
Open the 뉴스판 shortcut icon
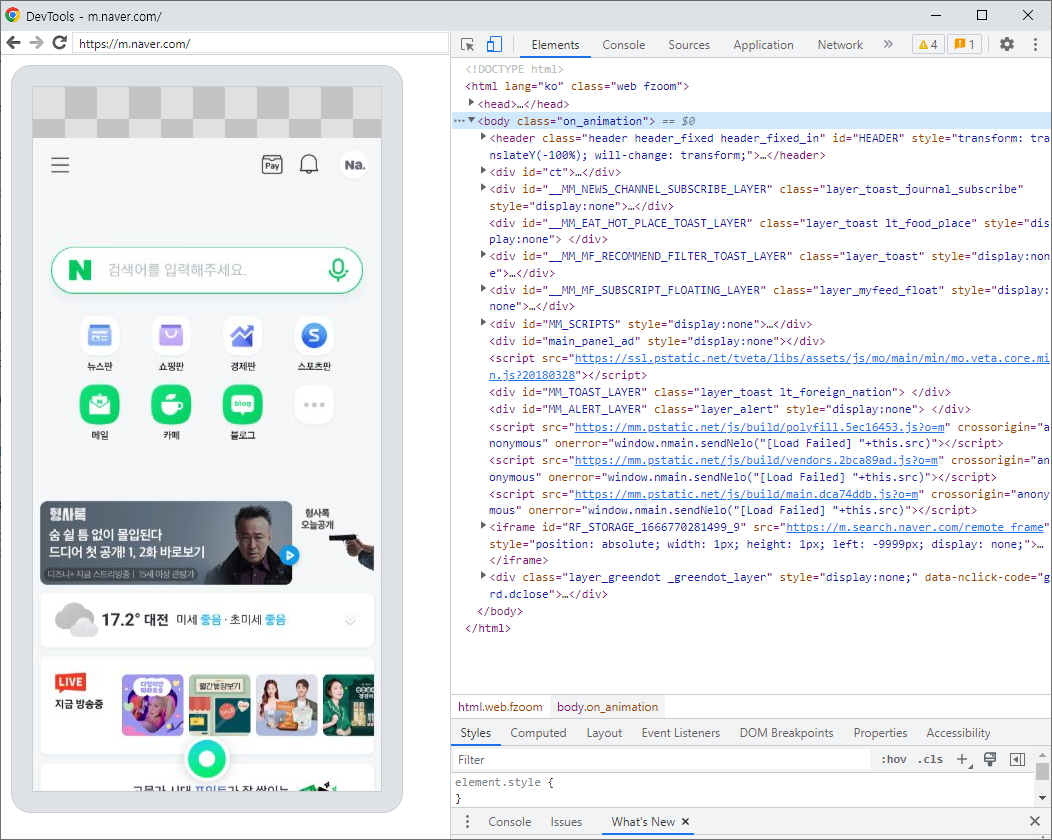coord(99,335)
